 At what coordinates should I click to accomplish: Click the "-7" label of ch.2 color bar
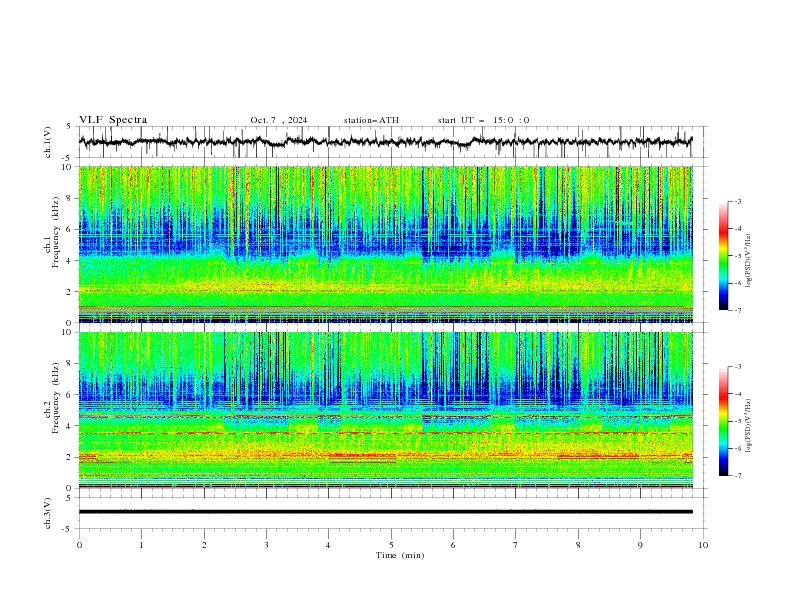(737, 476)
